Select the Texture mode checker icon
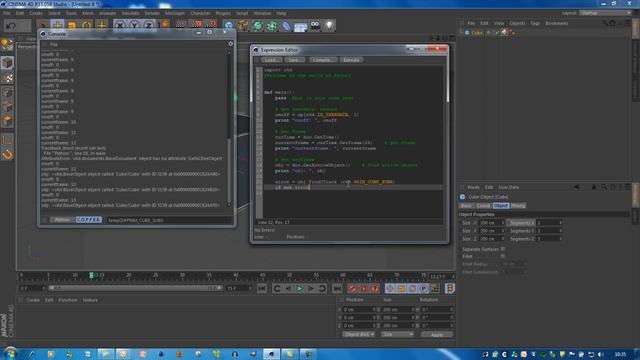The height and width of the screenshot is (360, 640). point(7,78)
